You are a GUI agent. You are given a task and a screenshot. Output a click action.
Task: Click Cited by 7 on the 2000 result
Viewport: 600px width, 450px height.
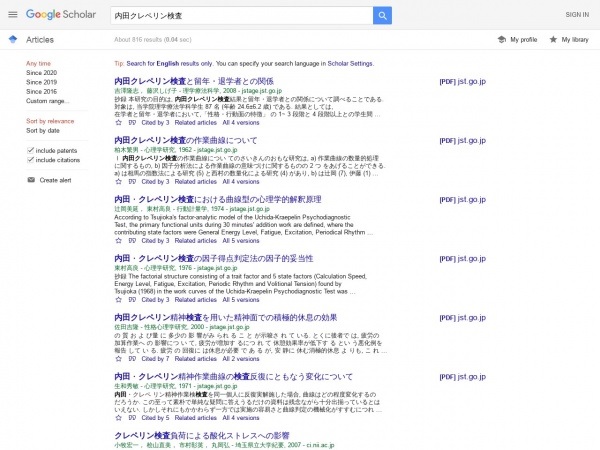click(x=155, y=359)
